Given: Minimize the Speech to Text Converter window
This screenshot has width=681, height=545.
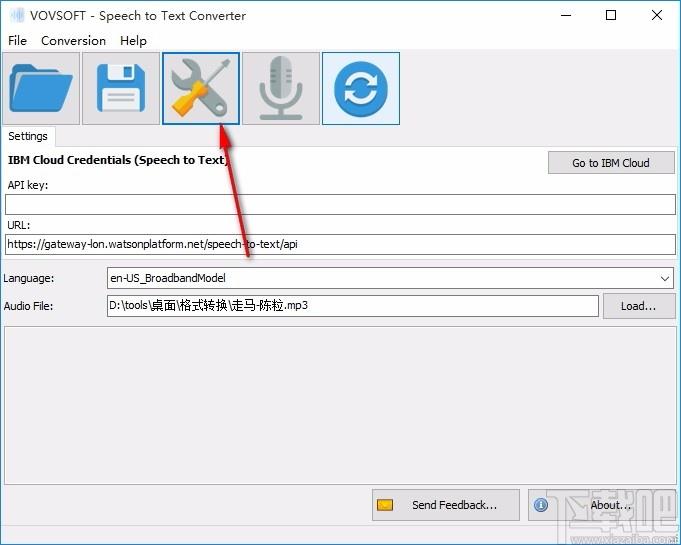Looking at the screenshot, I should (566, 16).
